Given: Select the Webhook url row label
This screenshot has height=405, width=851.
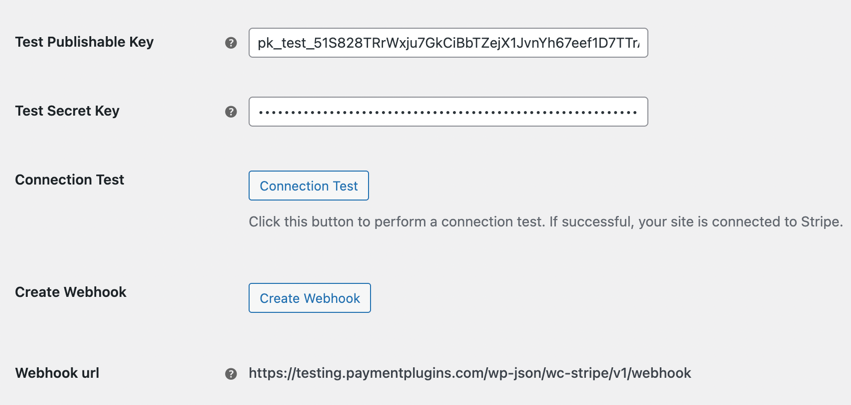Looking at the screenshot, I should click(x=58, y=373).
